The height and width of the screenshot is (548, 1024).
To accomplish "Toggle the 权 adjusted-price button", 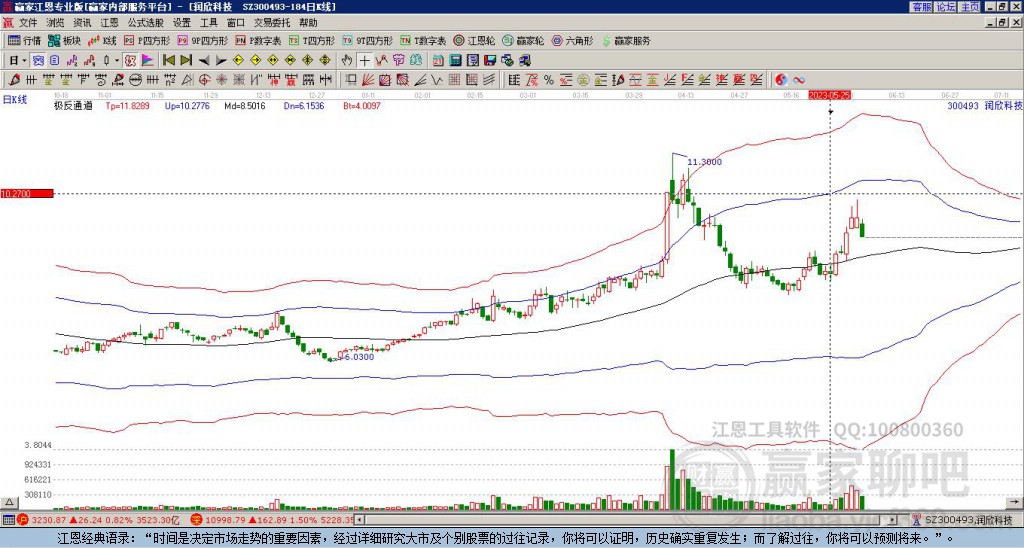I will click(x=131, y=61).
